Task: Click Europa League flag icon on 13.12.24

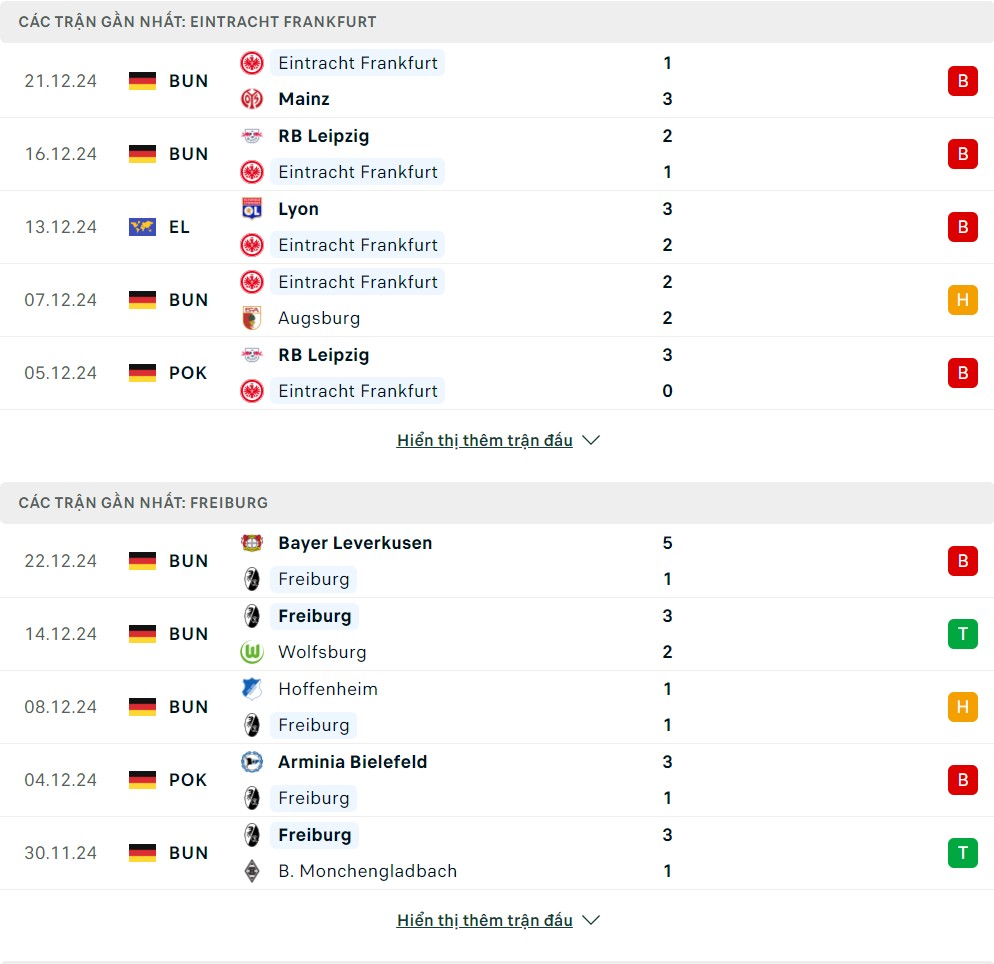Action: coord(142,227)
